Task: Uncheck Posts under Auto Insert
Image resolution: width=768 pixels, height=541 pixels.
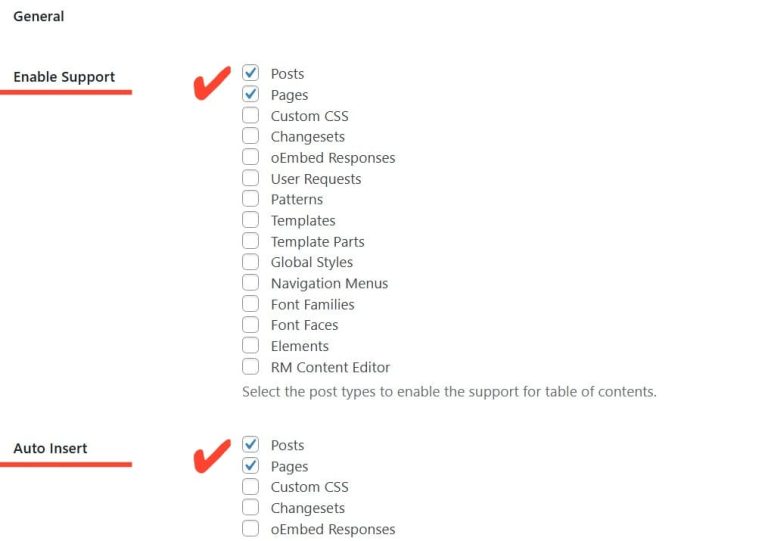Action: click(x=250, y=445)
